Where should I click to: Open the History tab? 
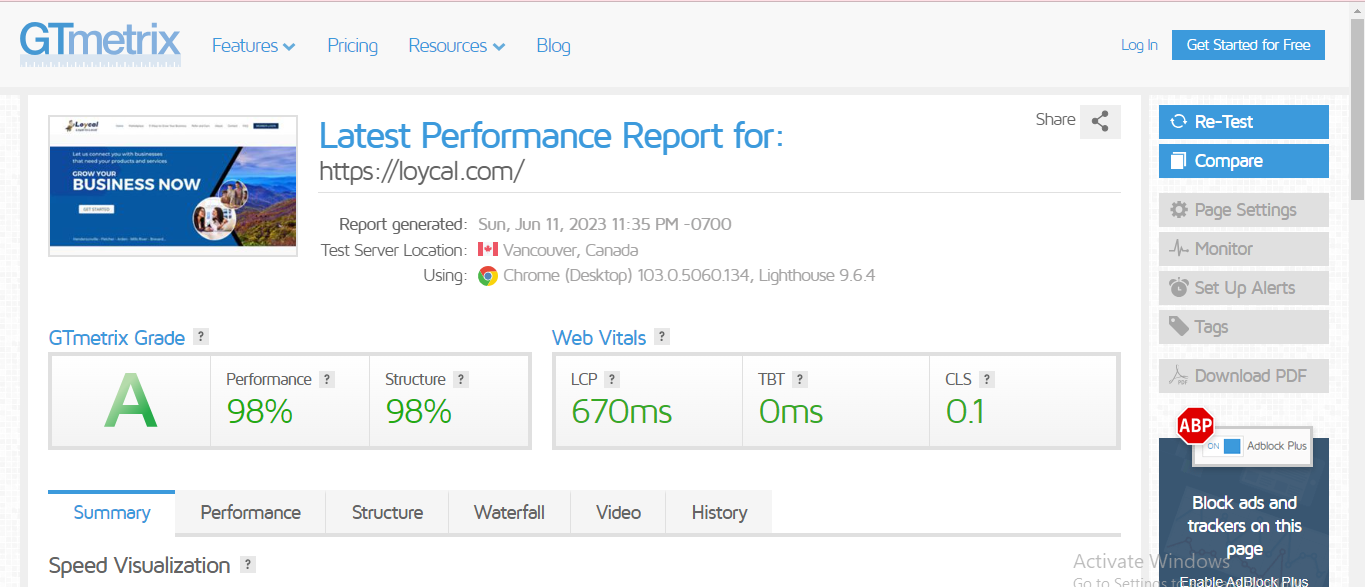click(719, 513)
